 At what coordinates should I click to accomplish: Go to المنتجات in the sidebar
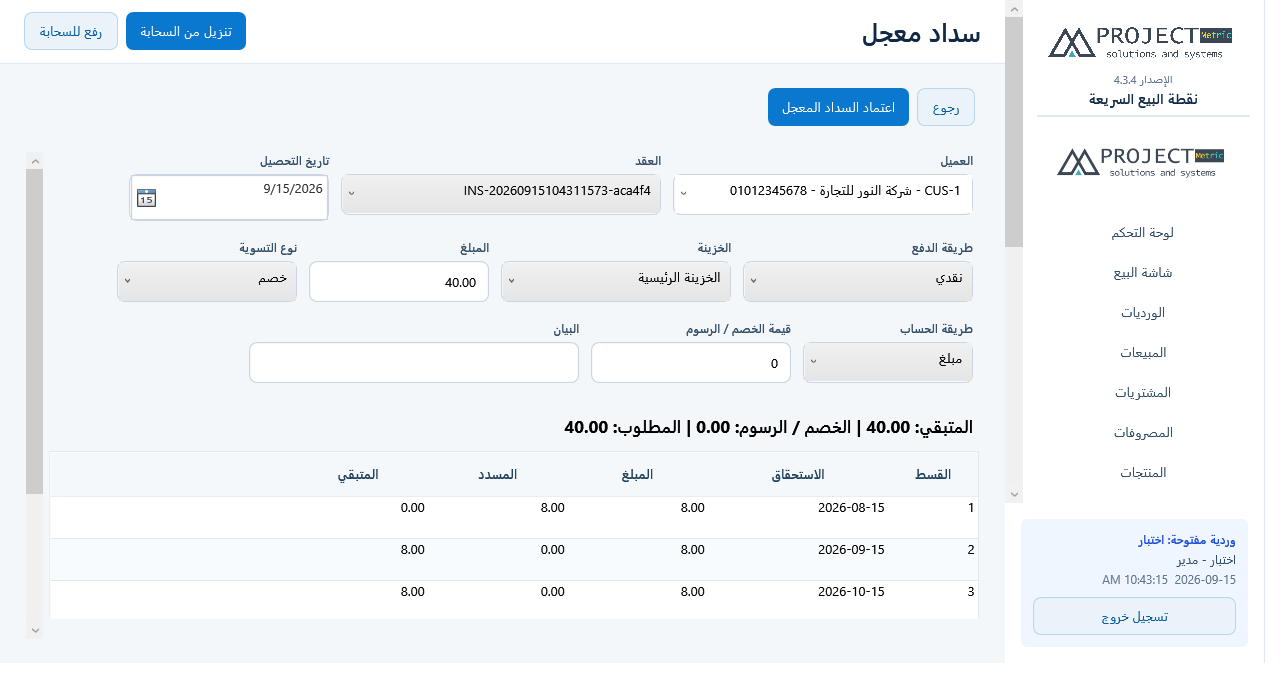click(1142, 472)
